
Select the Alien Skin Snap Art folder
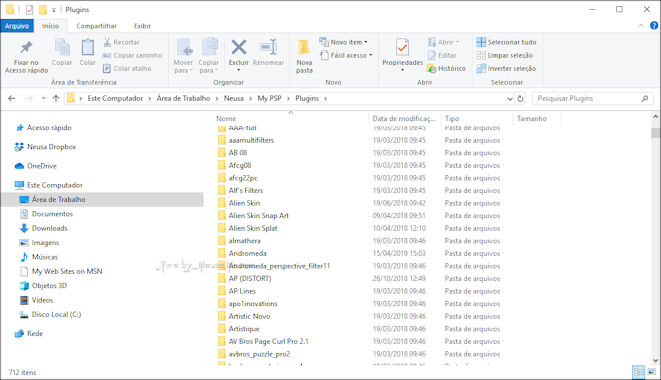coord(258,216)
